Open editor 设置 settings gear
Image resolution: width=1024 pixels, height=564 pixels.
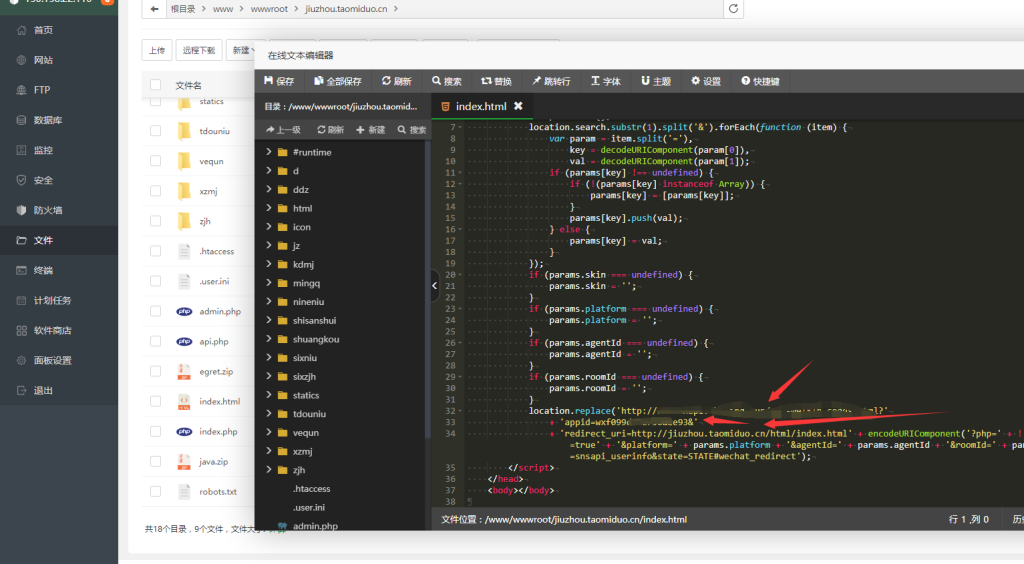click(705, 81)
